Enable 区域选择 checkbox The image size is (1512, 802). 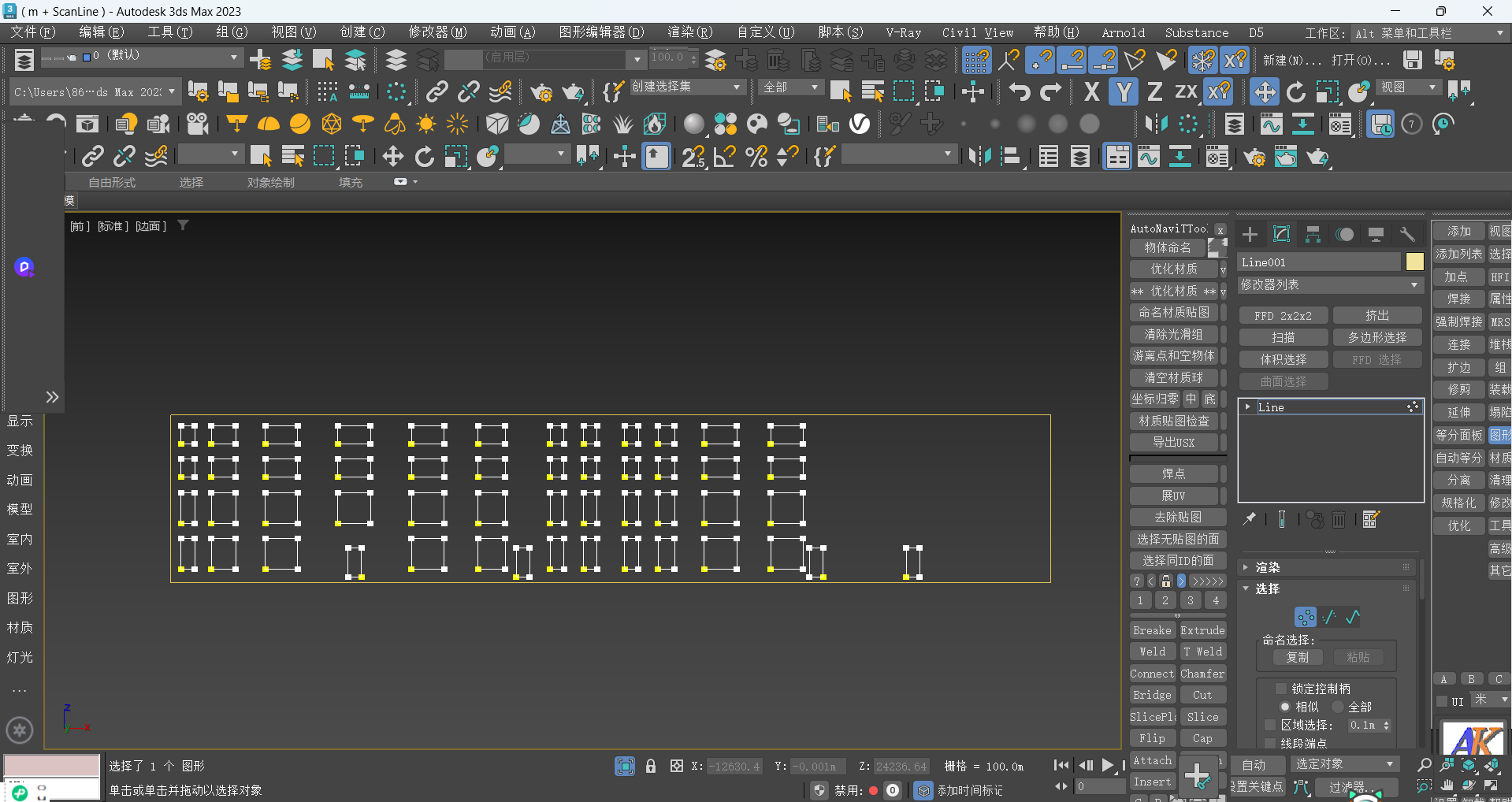click(x=1269, y=725)
